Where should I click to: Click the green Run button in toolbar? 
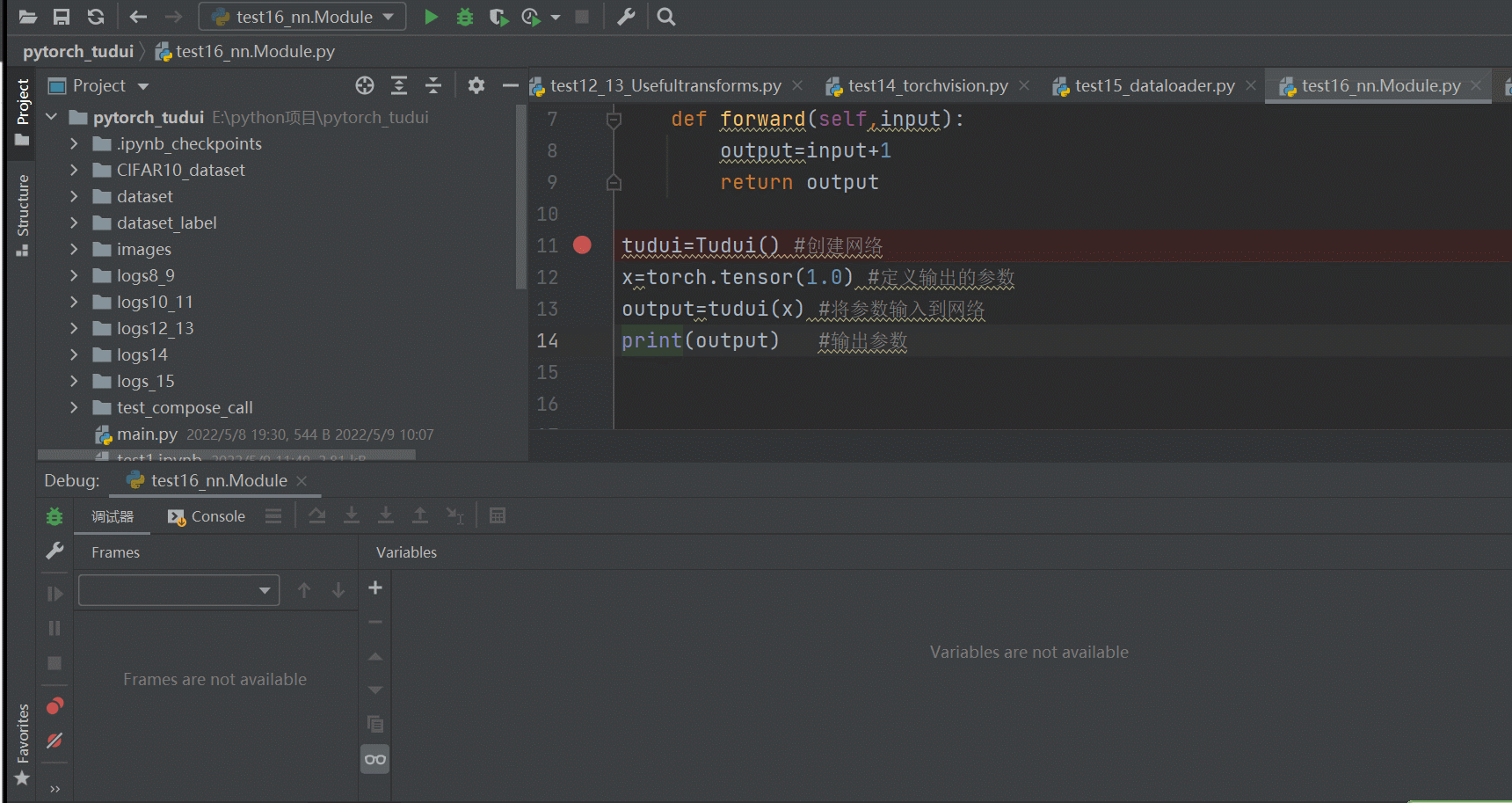point(431,17)
